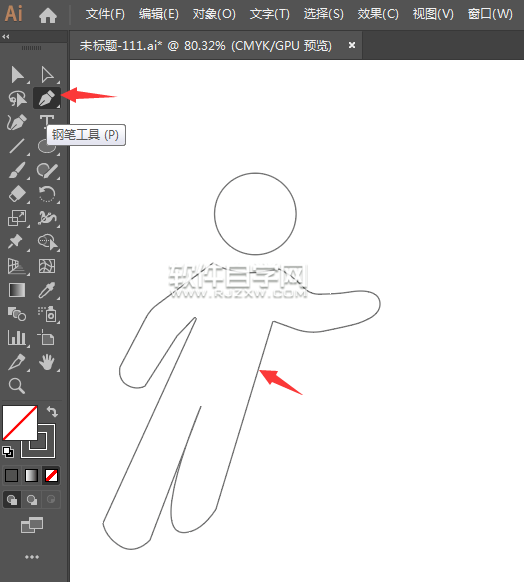Image resolution: width=524 pixels, height=582 pixels.
Task: Click the Fill color box
Action: [x=20, y=423]
